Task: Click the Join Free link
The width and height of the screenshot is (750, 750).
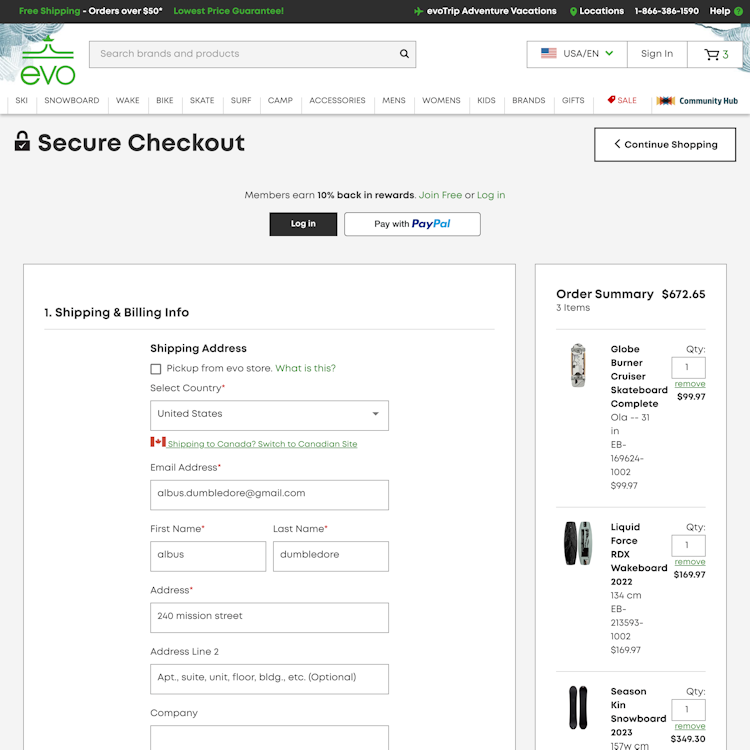Action: point(440,195)
